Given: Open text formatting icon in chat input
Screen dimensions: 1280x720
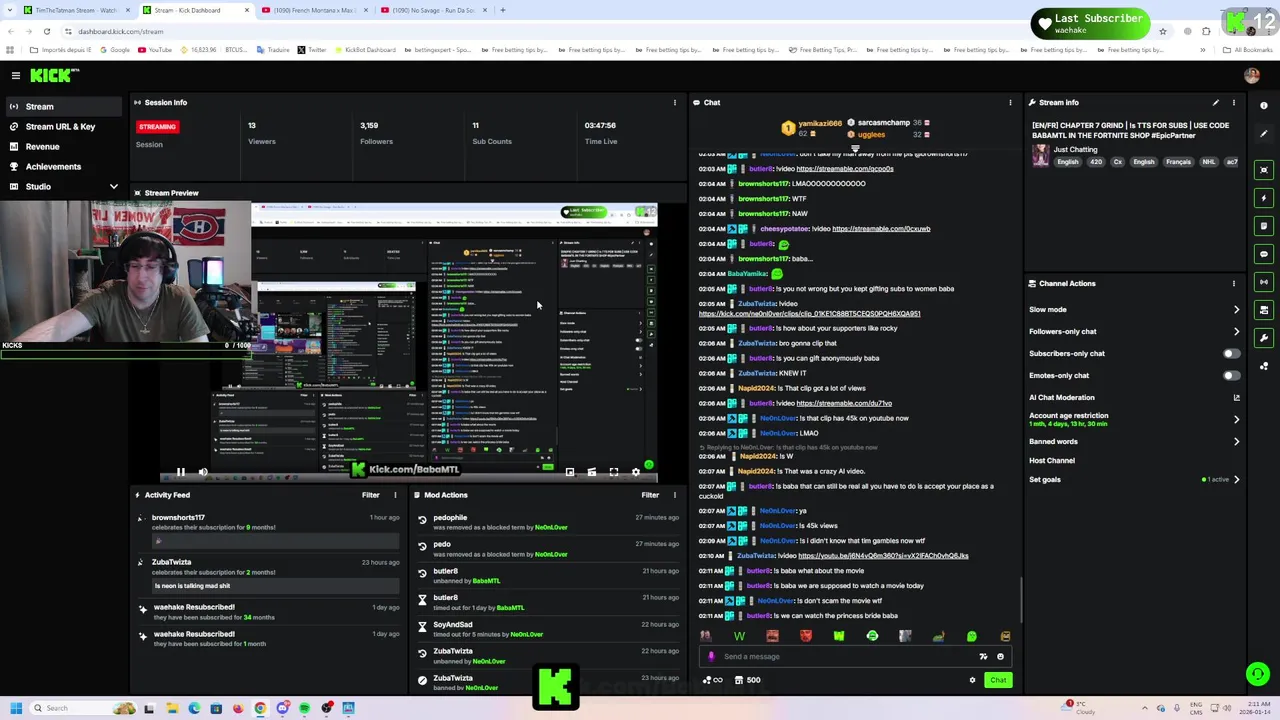Looking at the screenshot, I should click(x=983, y=657).
